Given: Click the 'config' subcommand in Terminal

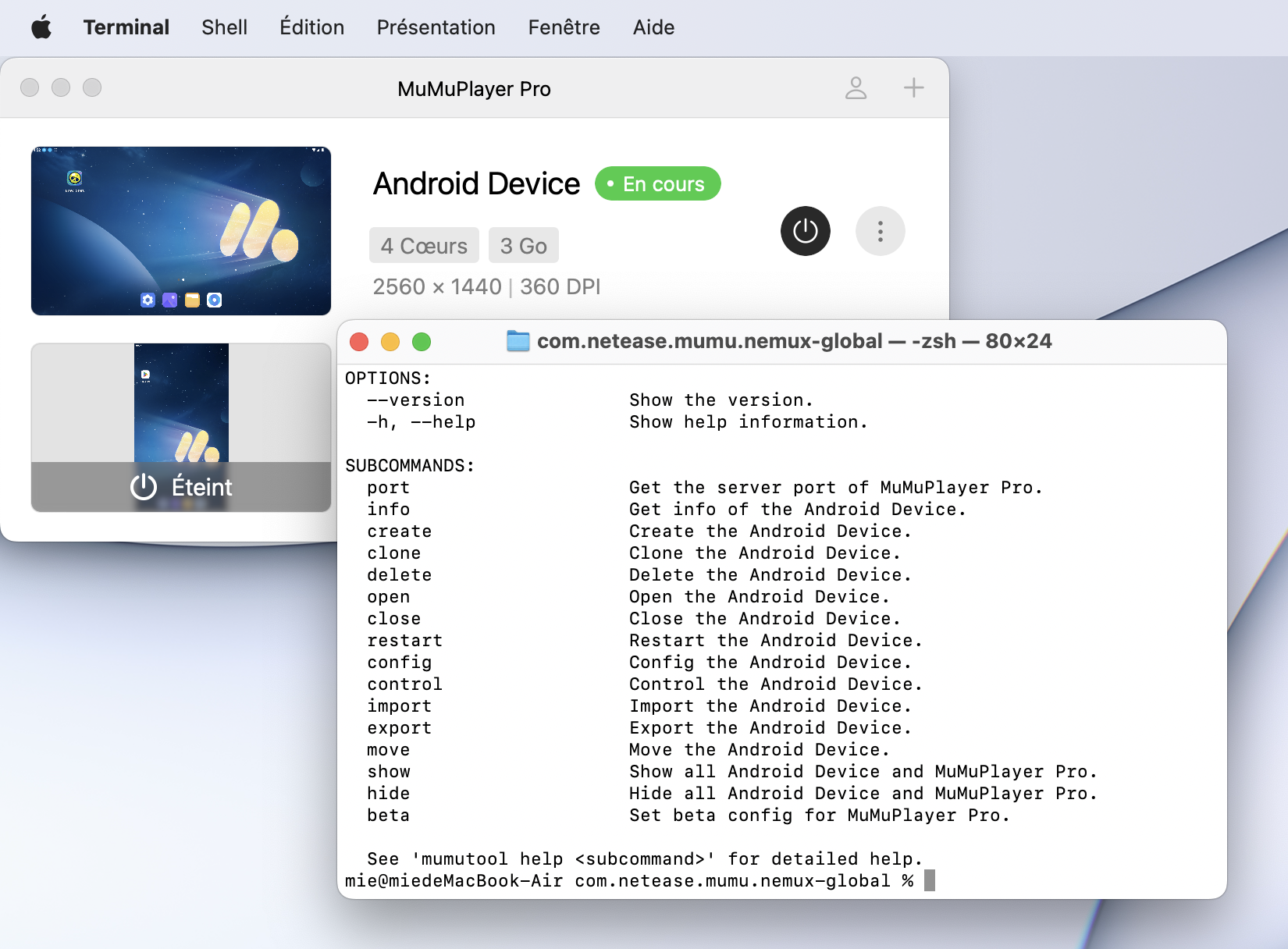Looking at the screenshot, I should click(399, 663).
